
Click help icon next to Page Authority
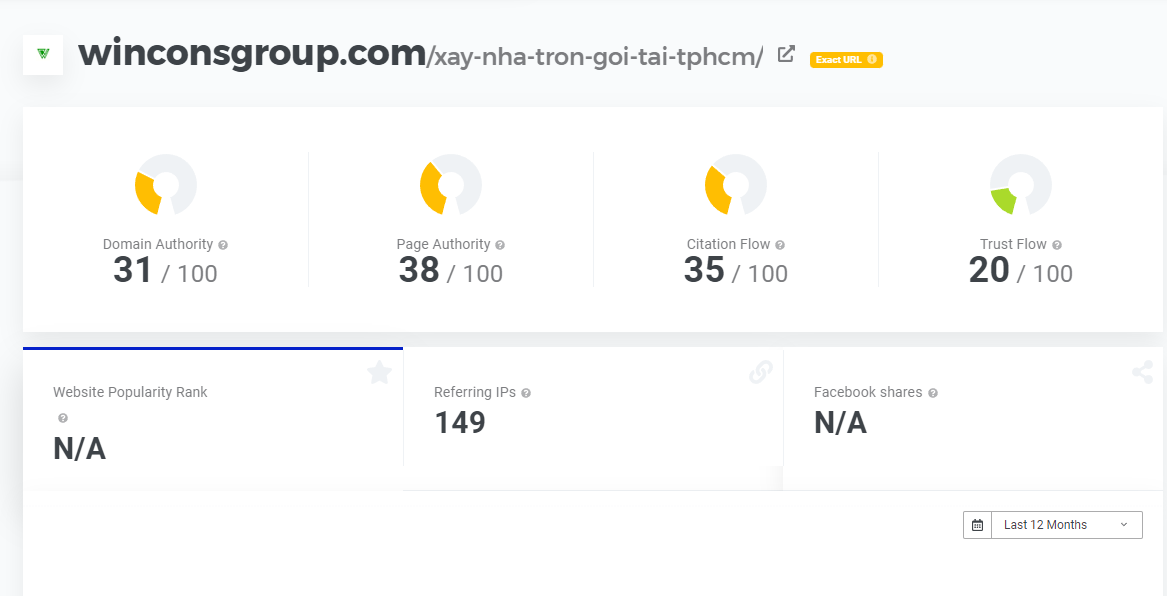pos(500,245)
